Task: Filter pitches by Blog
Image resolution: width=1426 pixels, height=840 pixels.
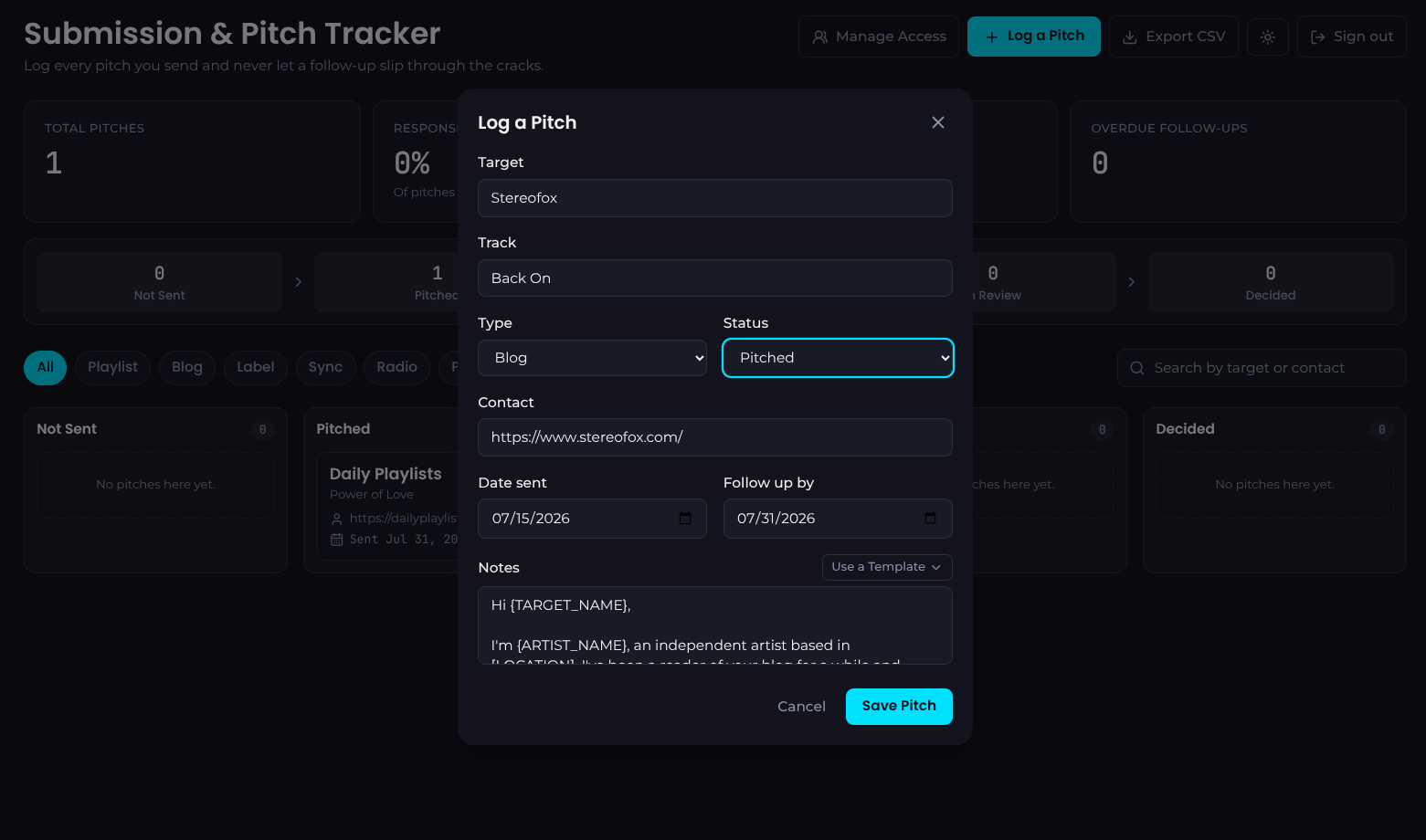Action: pyautogui.click(x=187, y=368)
